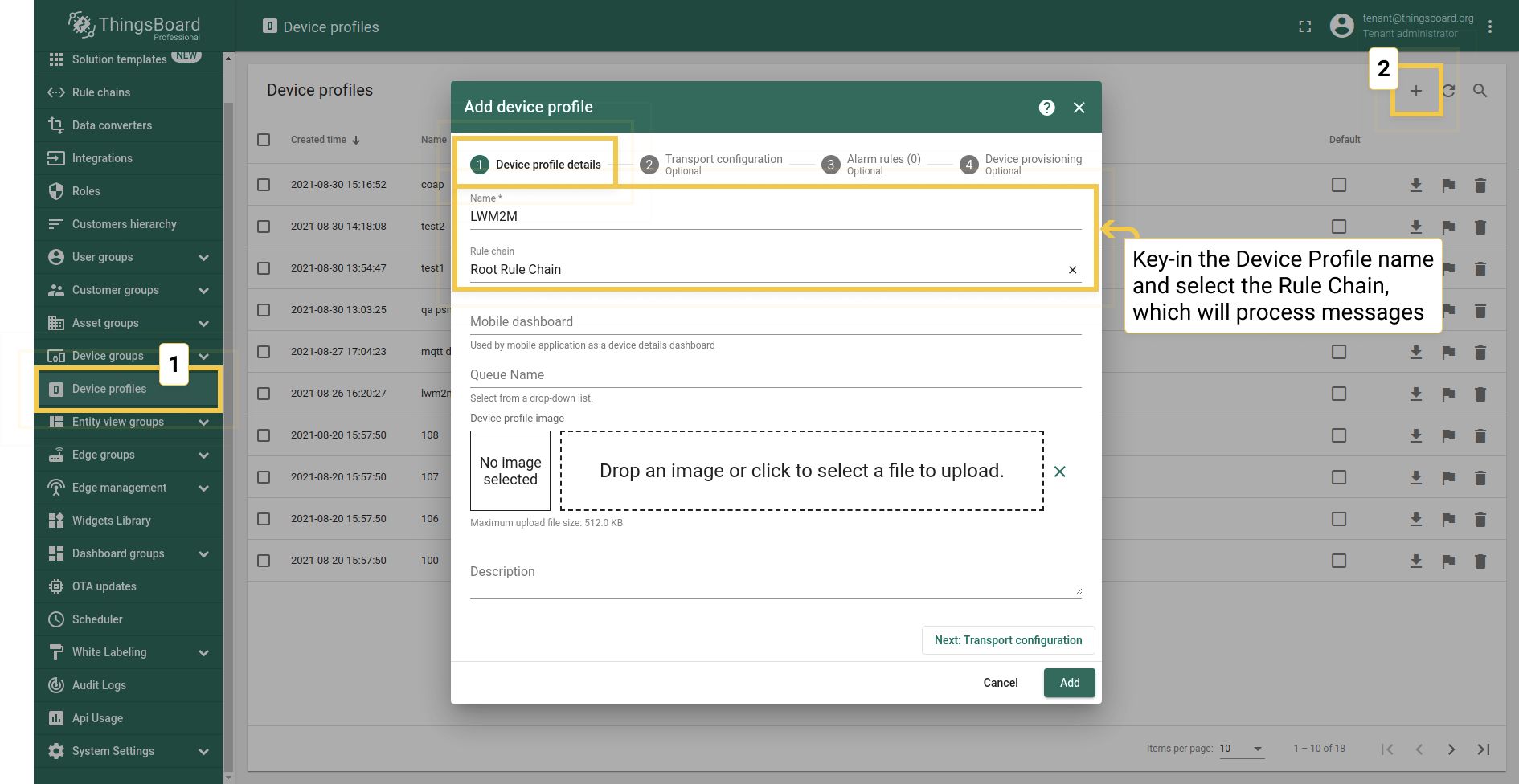Expand White Labeling in the sidebar

[203, 653]
